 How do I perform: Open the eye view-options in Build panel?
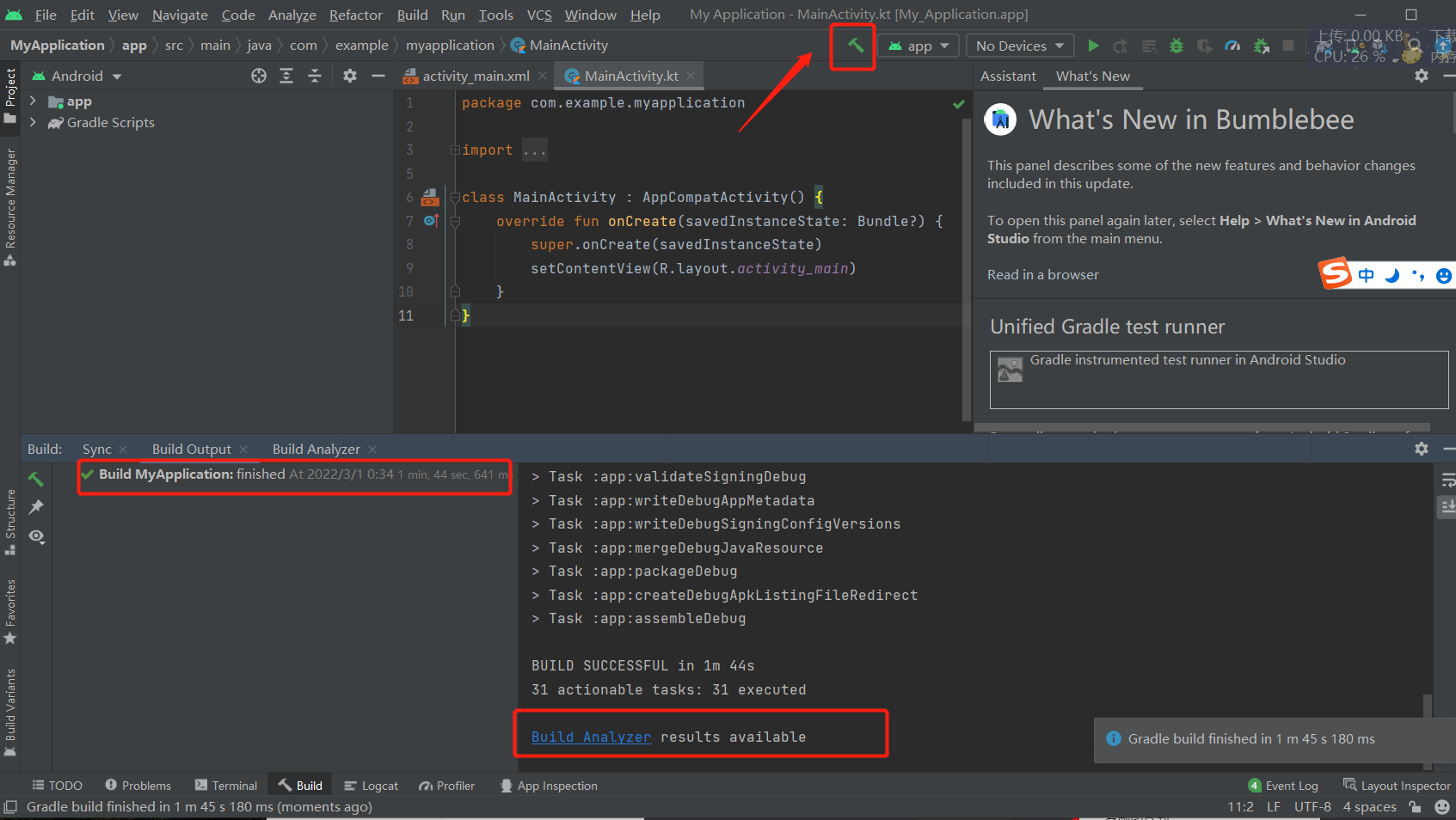(x=35, y=536)
